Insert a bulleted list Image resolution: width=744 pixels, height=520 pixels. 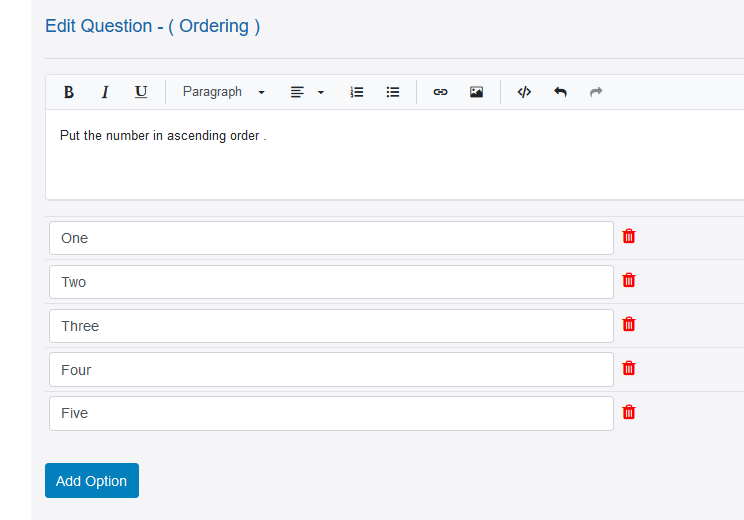pos(393,92)
